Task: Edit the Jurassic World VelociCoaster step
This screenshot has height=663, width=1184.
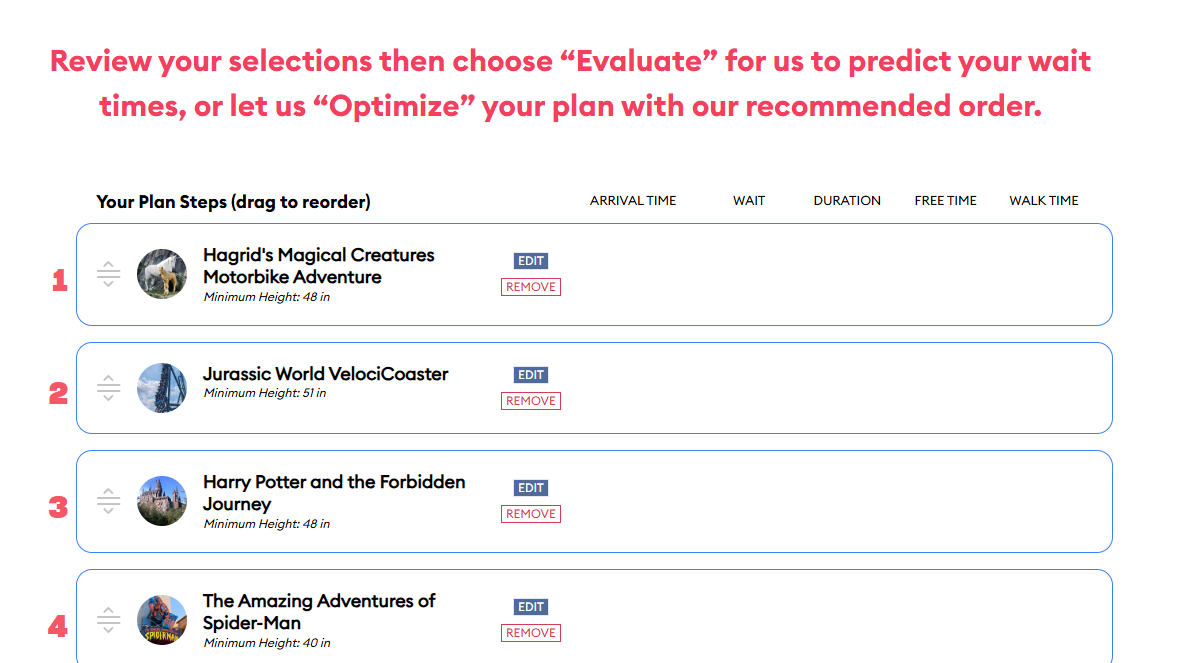Action: tap(531, 375)
